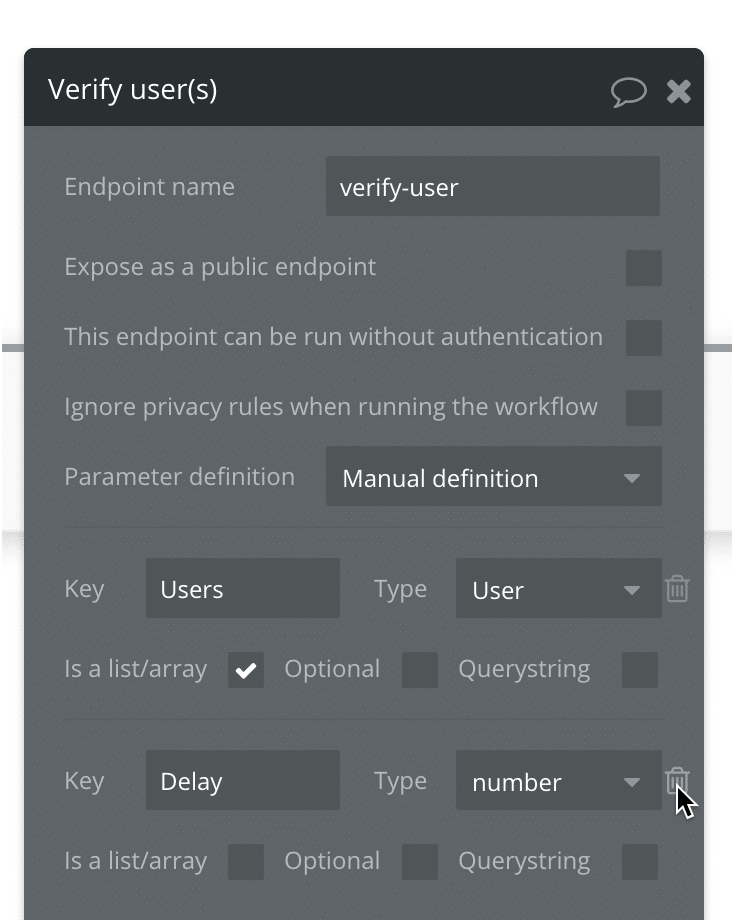This screenshot has height=922, width=734.
Task: Check Is a list/array for the Delay parameter
Action: click(x=245, y=861)
